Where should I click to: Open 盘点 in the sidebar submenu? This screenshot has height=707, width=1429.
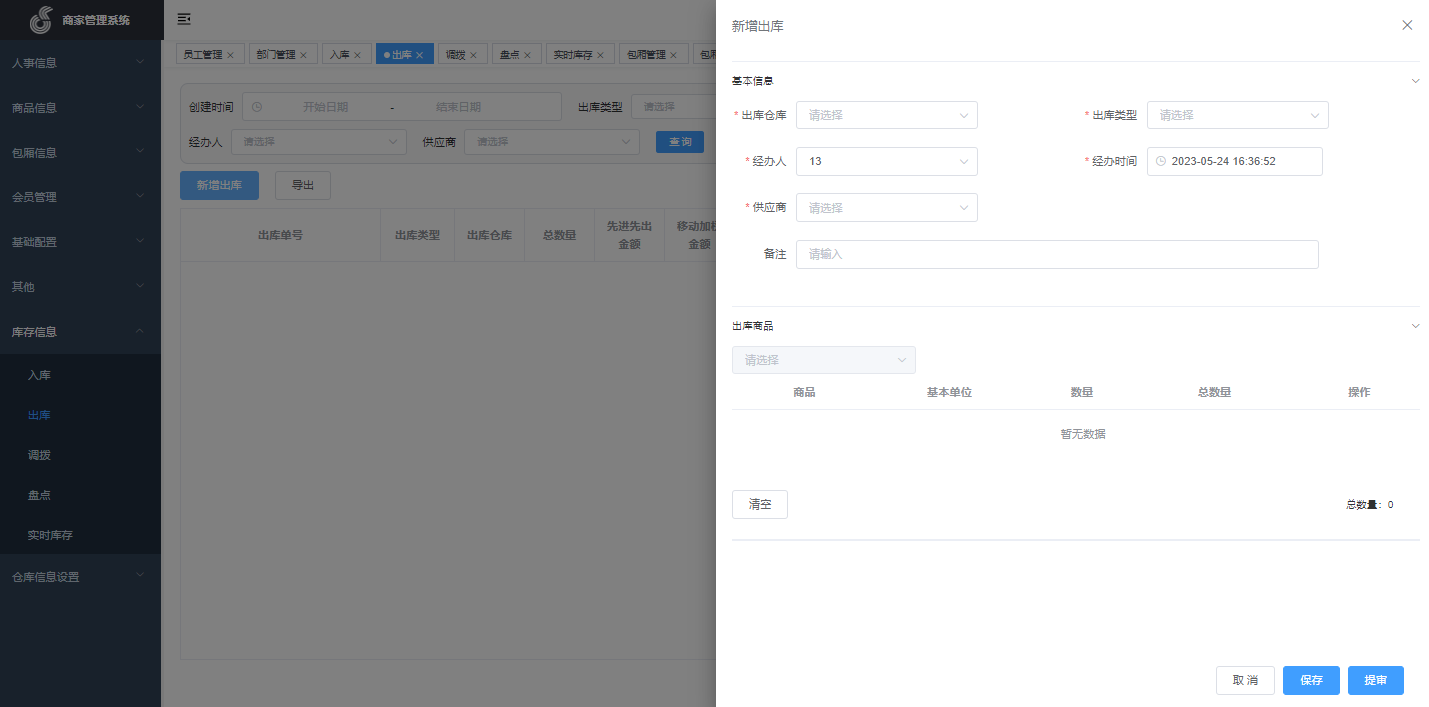(80, 495)
